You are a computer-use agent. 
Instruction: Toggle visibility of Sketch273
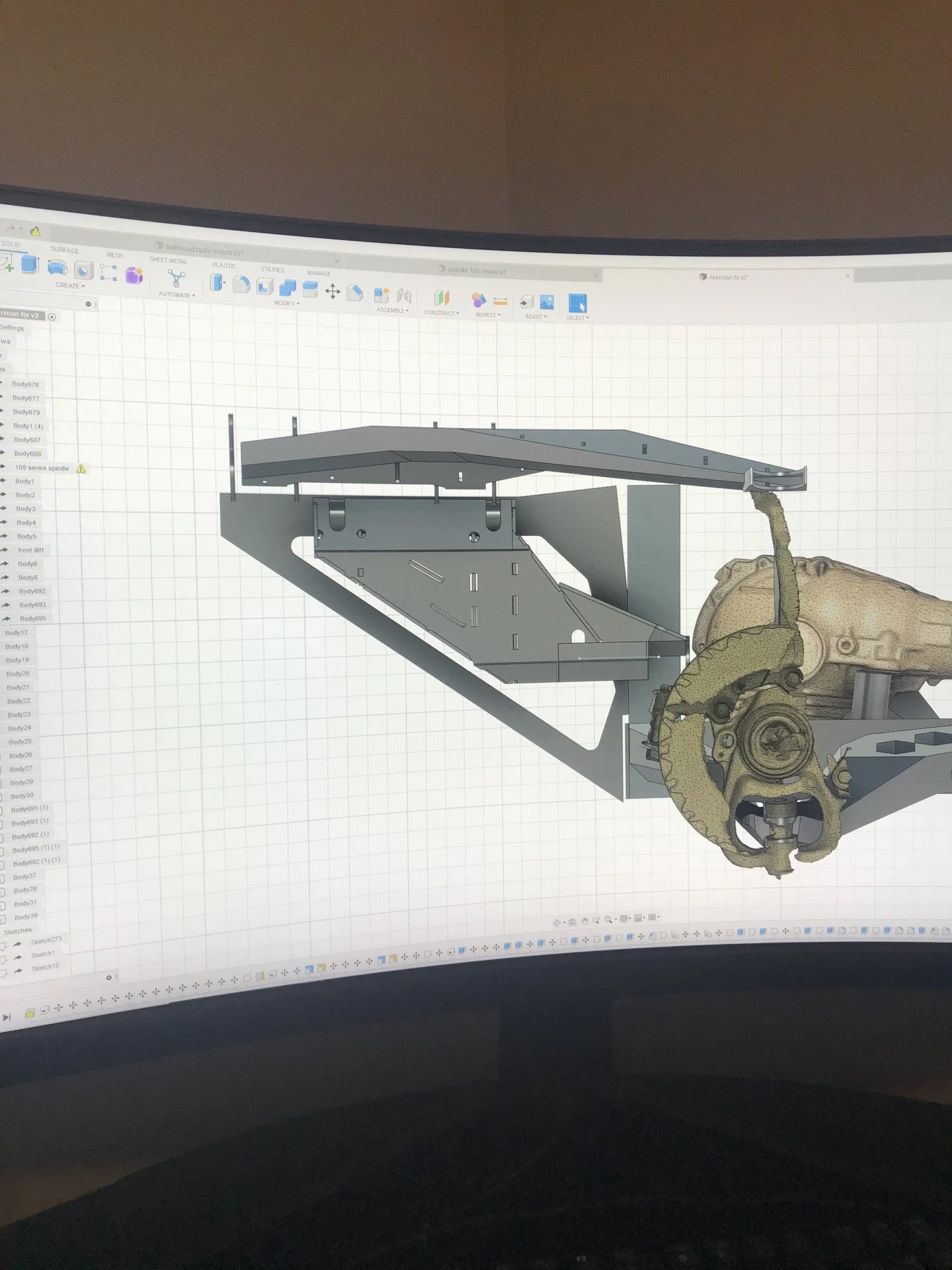pyautogui.click(x=3, y=946)
